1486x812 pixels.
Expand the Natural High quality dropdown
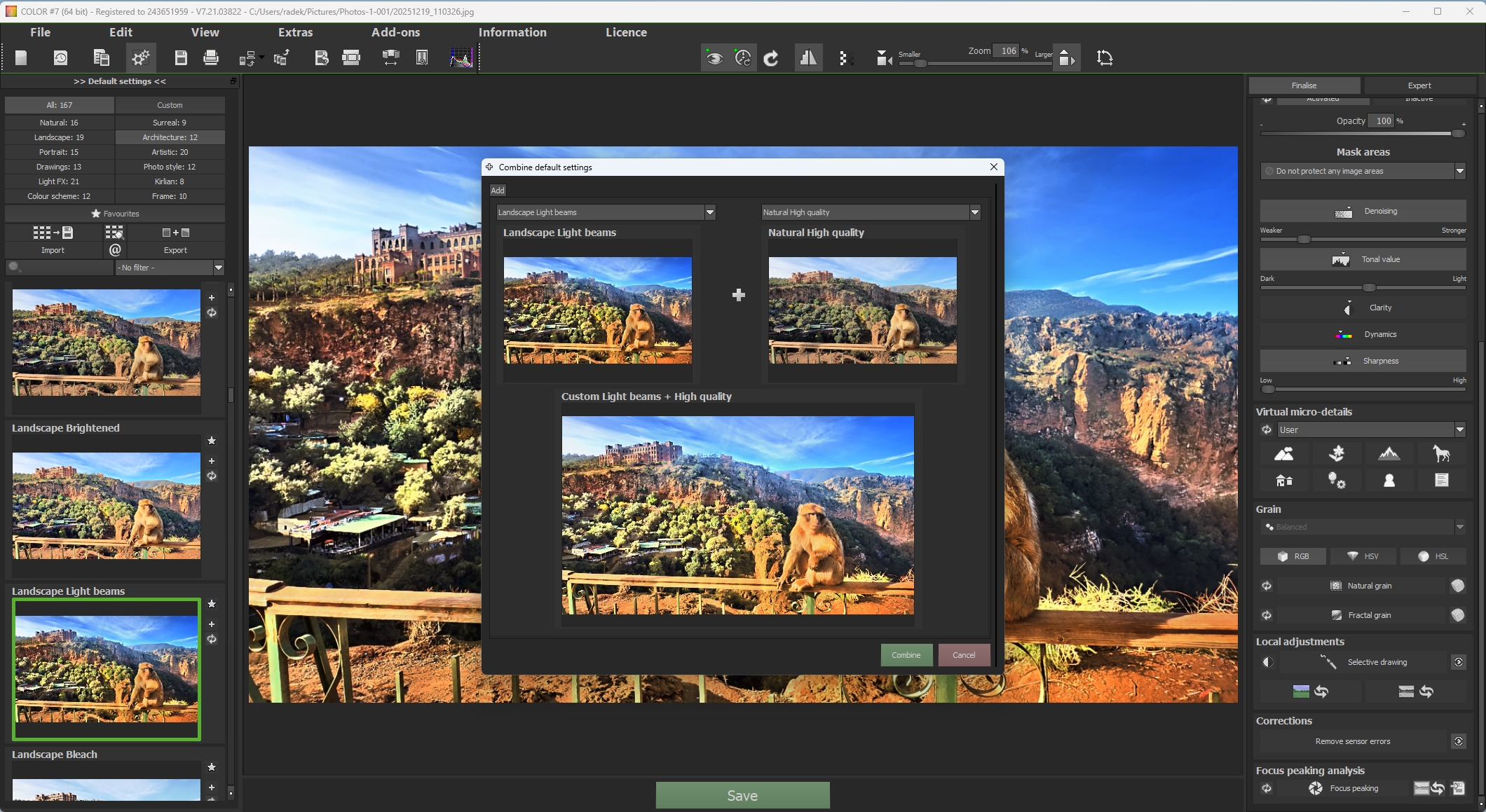974,212
